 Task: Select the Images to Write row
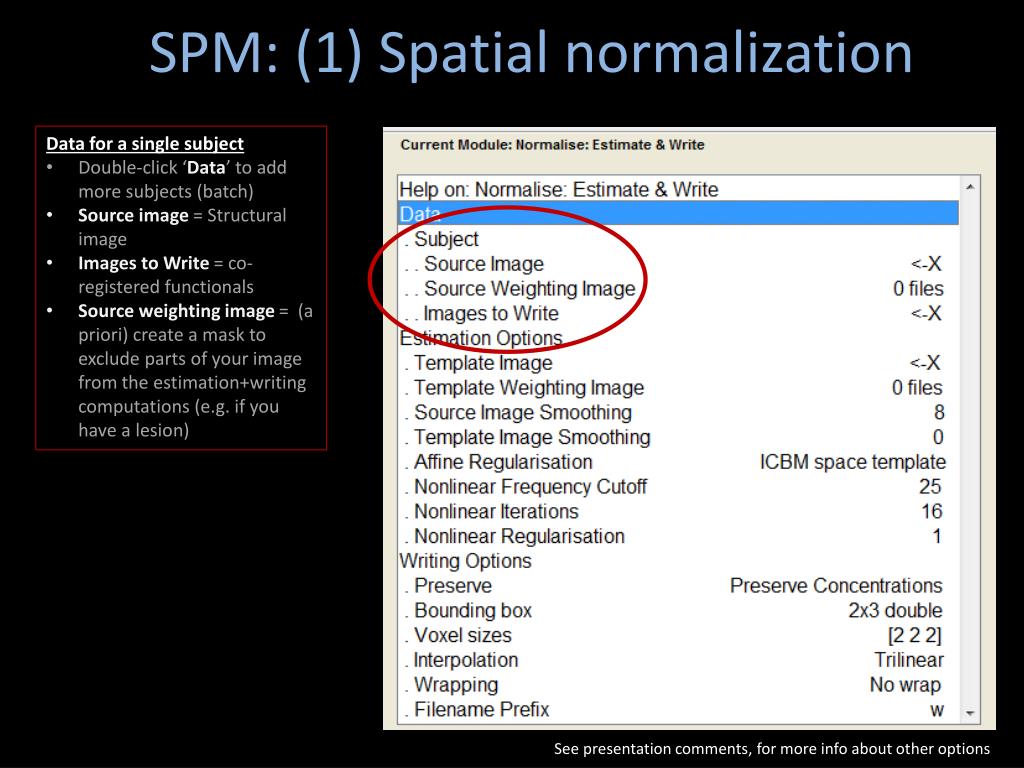click(678, 313)
